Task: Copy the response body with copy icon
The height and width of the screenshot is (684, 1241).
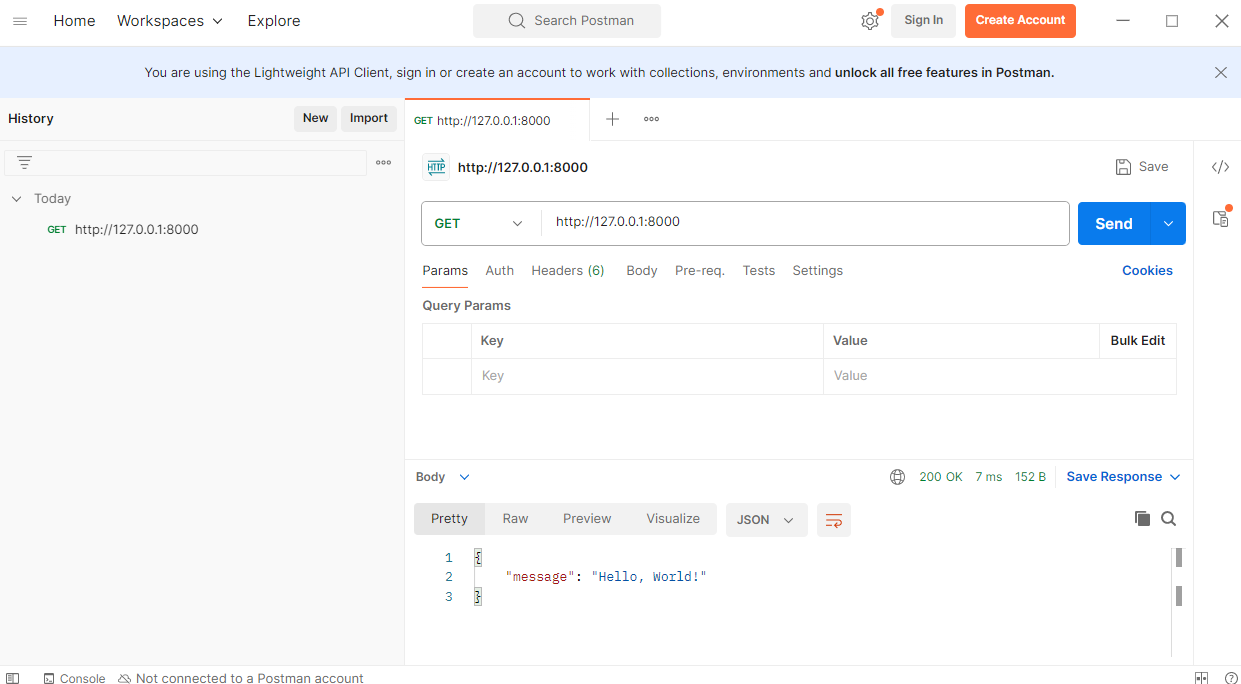Action: [x=1142, y=518]
